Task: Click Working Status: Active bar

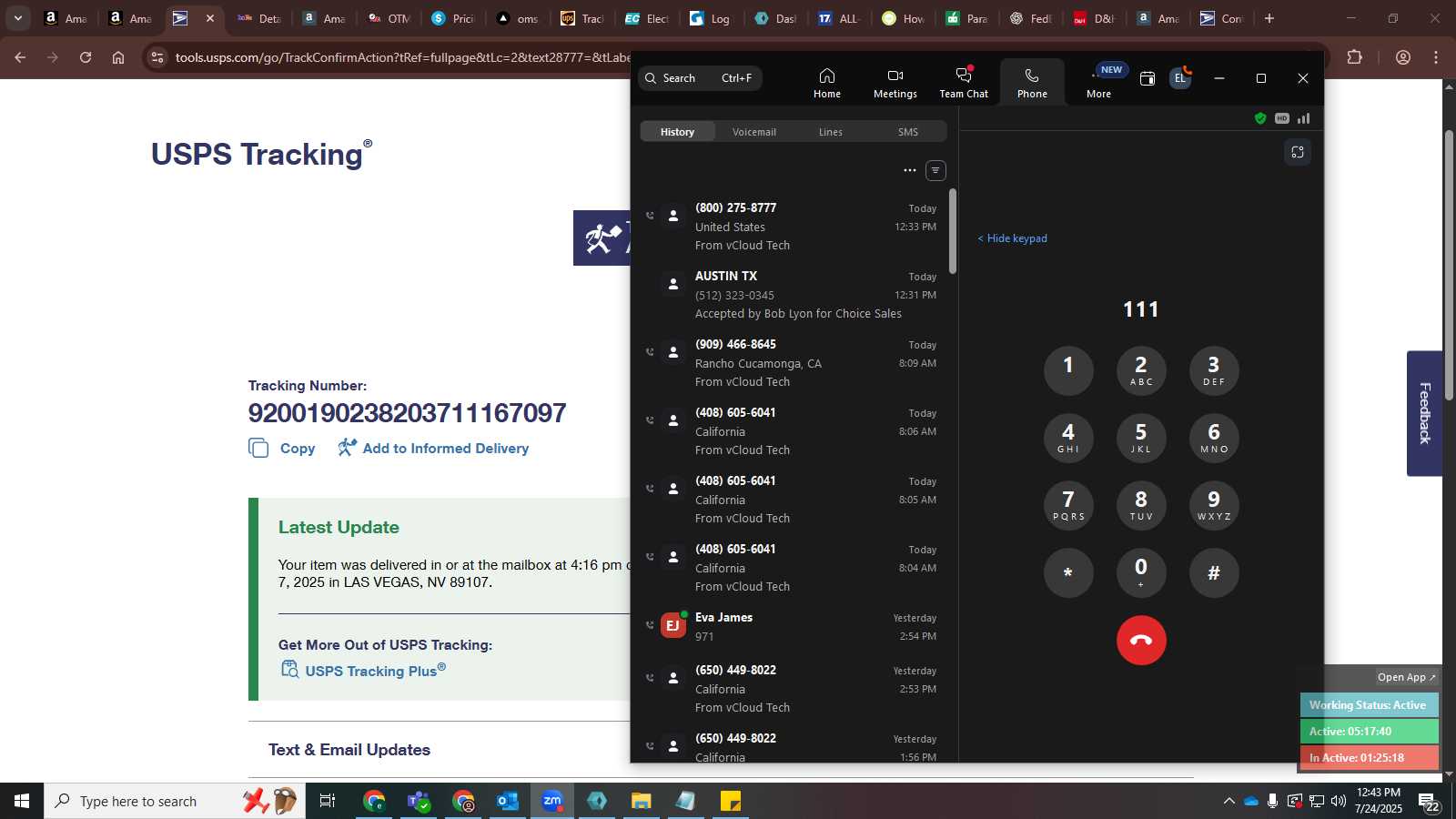Action: 1369,705
